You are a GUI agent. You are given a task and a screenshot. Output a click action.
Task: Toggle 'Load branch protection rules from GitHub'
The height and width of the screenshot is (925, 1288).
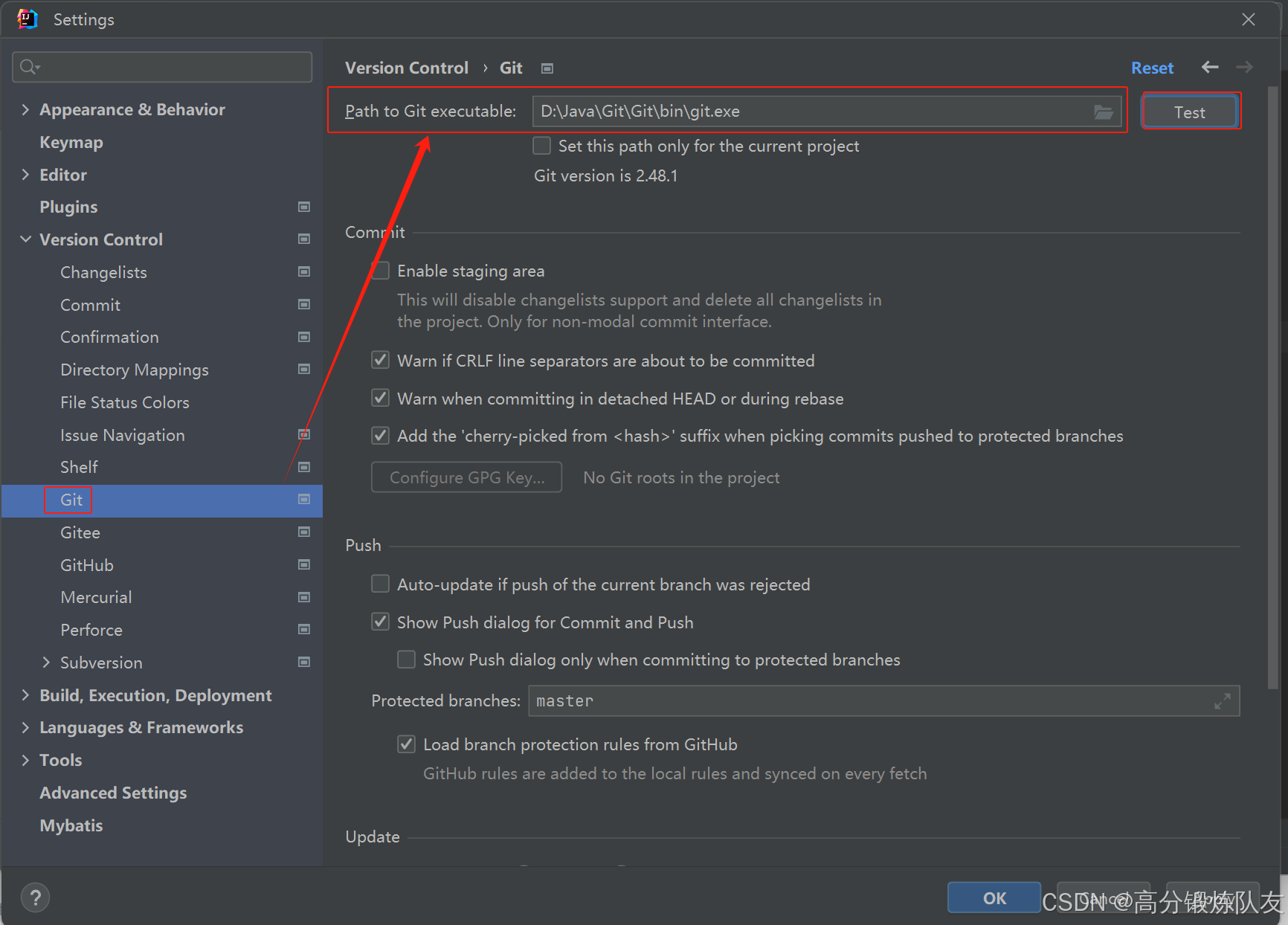click(x=407, y=744)
